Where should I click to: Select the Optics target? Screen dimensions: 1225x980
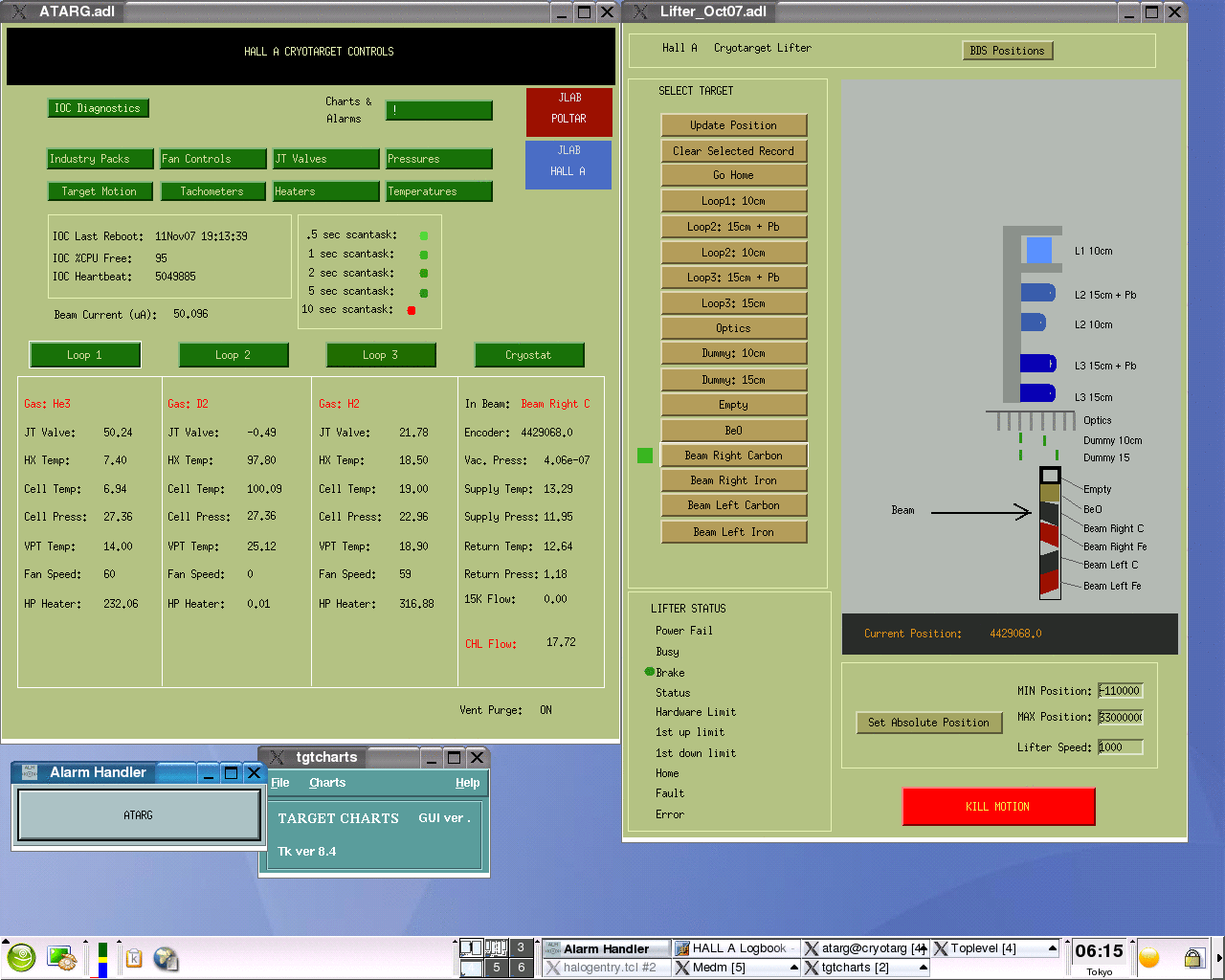click(734, 328)
